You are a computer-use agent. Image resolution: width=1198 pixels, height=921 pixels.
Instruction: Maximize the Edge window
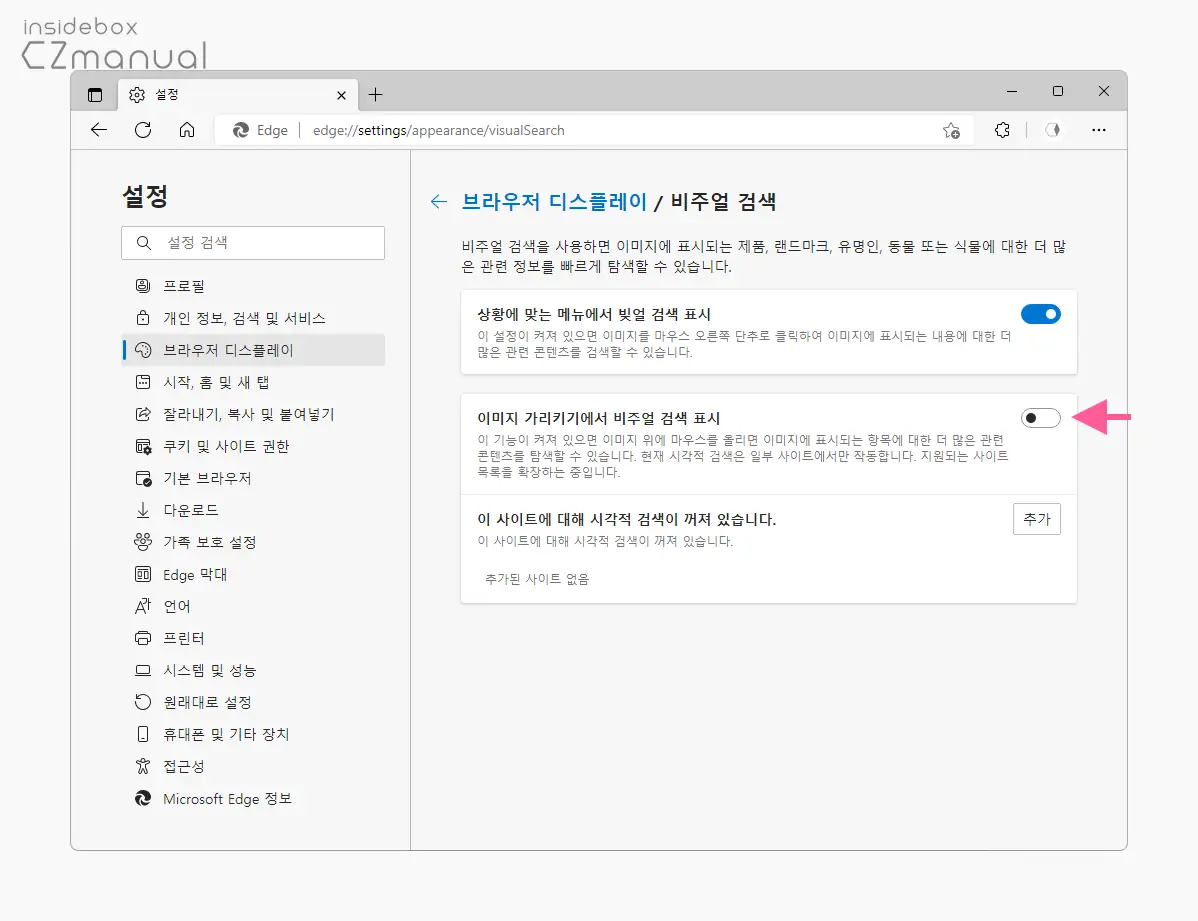click(x=1058, y=91)
